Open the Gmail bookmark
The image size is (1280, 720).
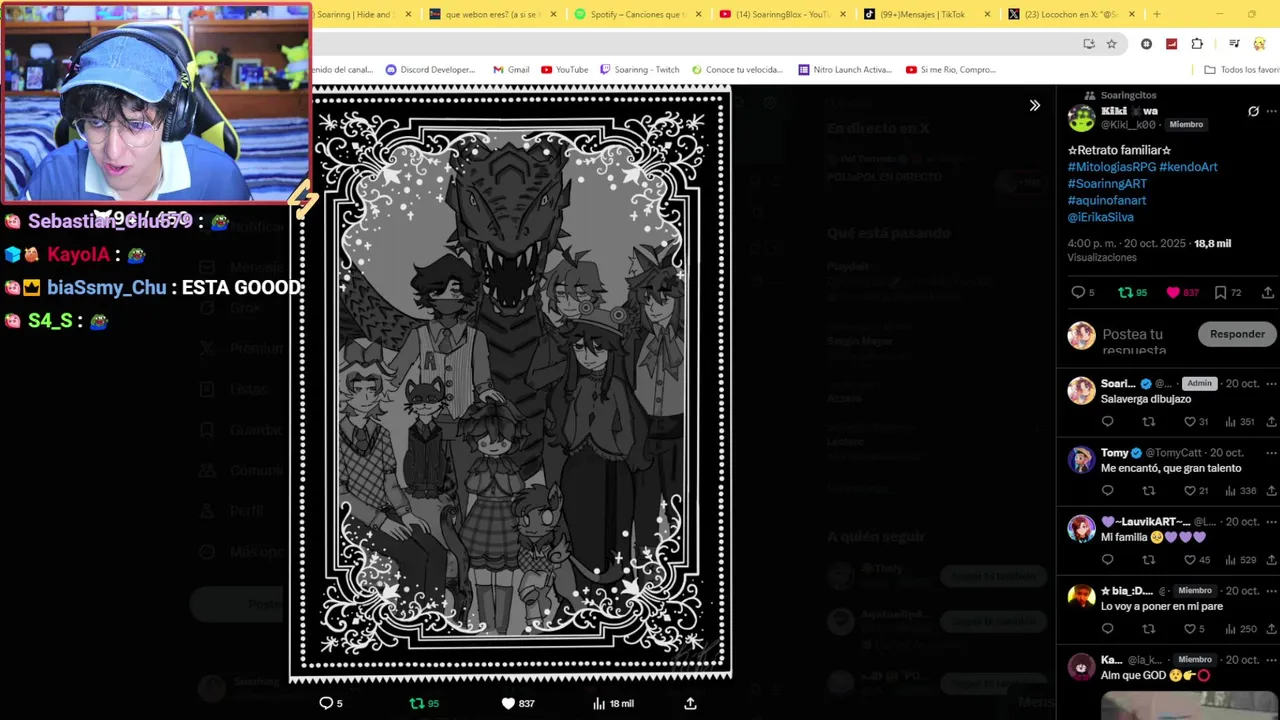(511, 70)
